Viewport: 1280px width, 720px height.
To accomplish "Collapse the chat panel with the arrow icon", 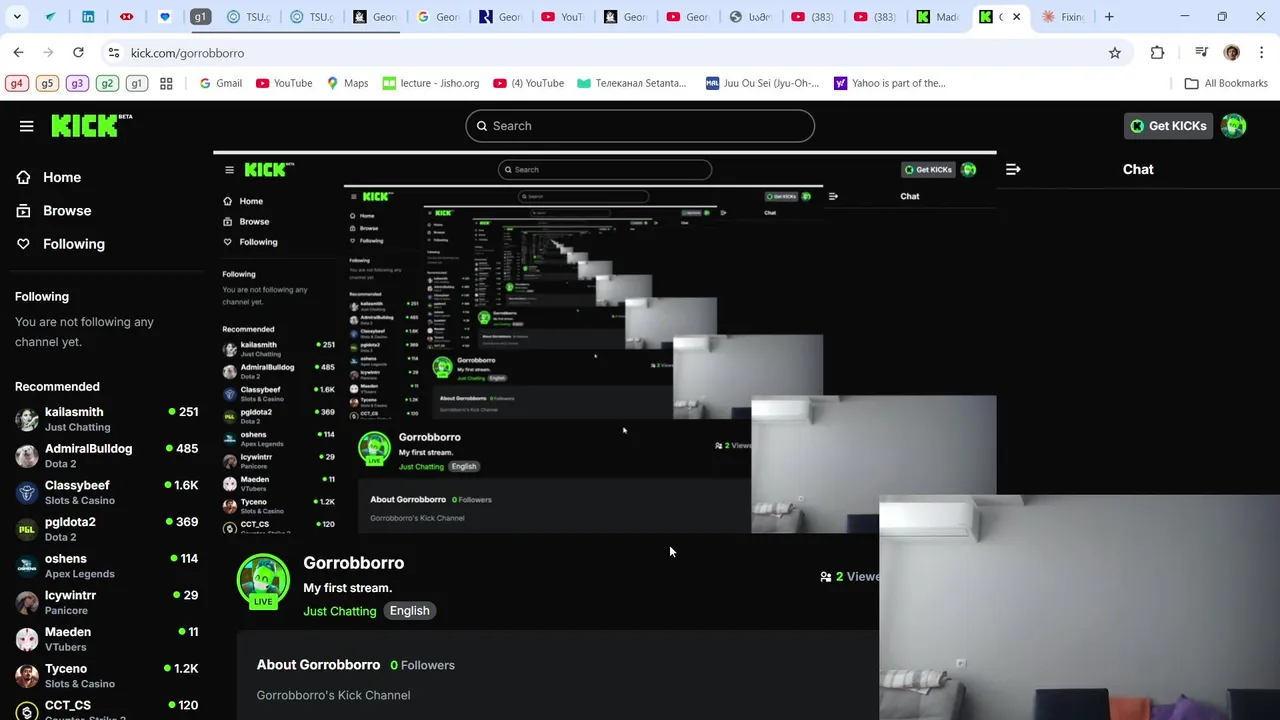I will [x=1013, y=169].
